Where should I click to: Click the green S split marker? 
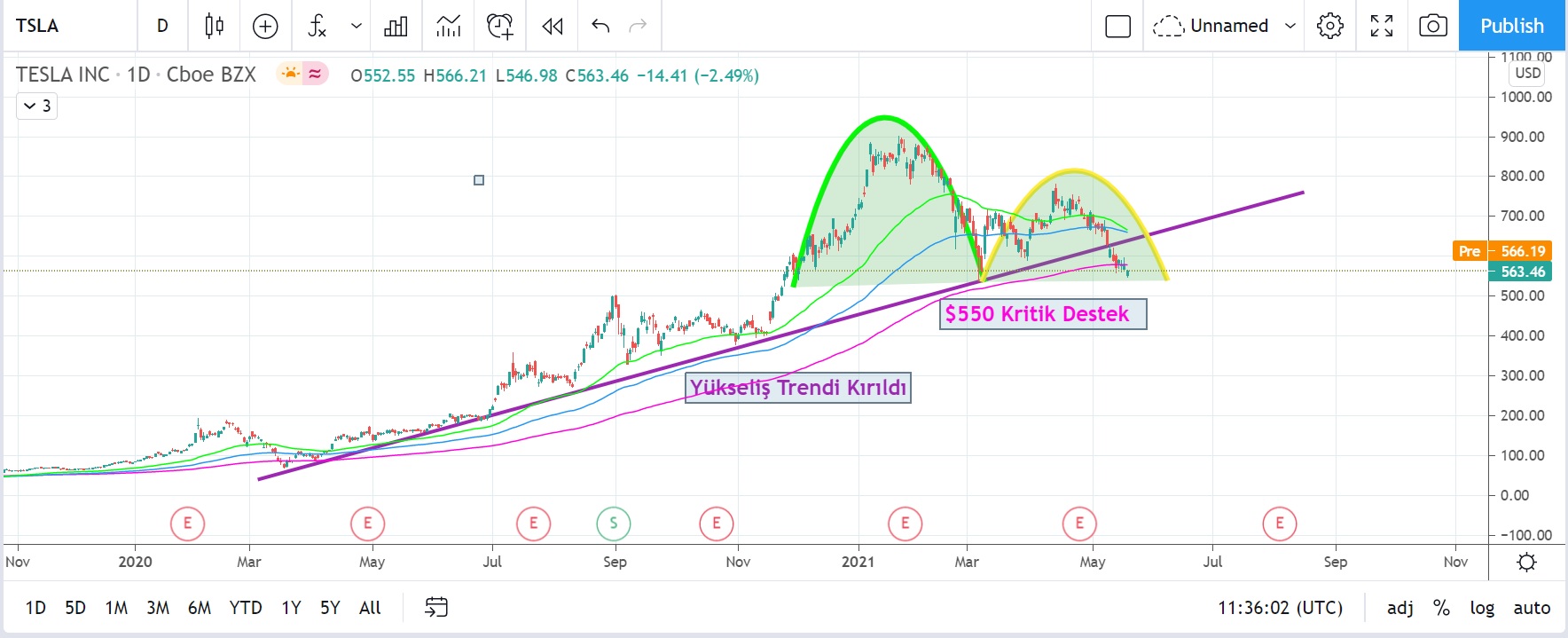tap(613, 524)
